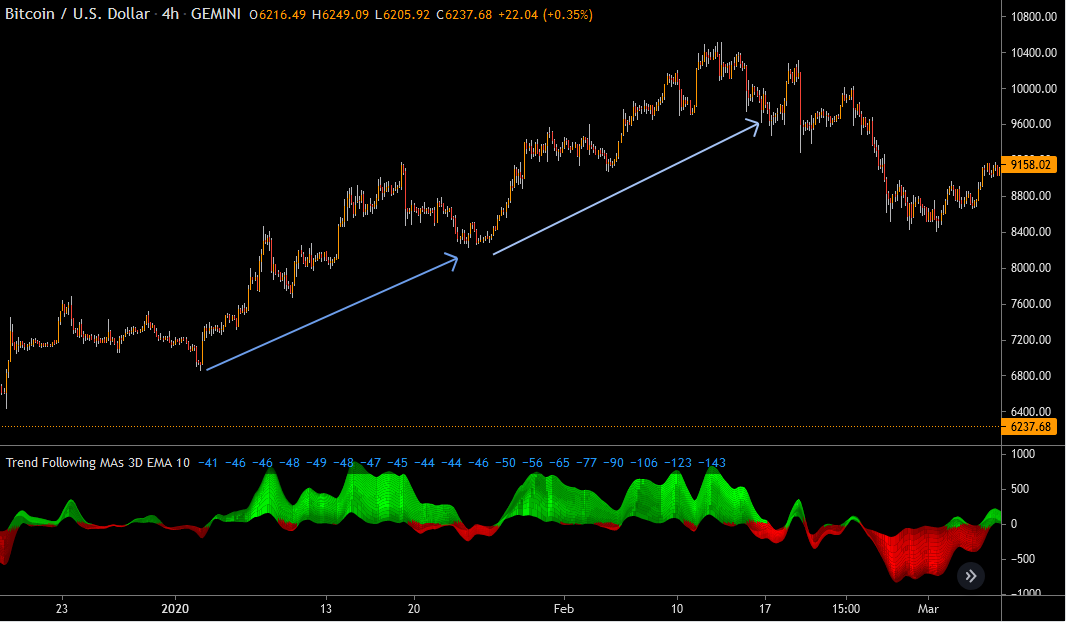Select the Trend Following MAs 3D indicator title
Viewport: 1066px width, 623px height.
coord(98,462)
